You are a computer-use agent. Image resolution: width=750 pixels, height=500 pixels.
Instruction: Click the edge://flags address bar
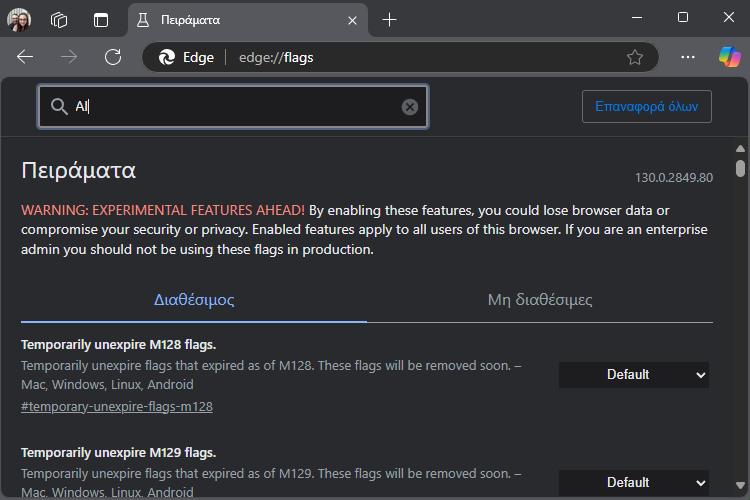point(400,57)
